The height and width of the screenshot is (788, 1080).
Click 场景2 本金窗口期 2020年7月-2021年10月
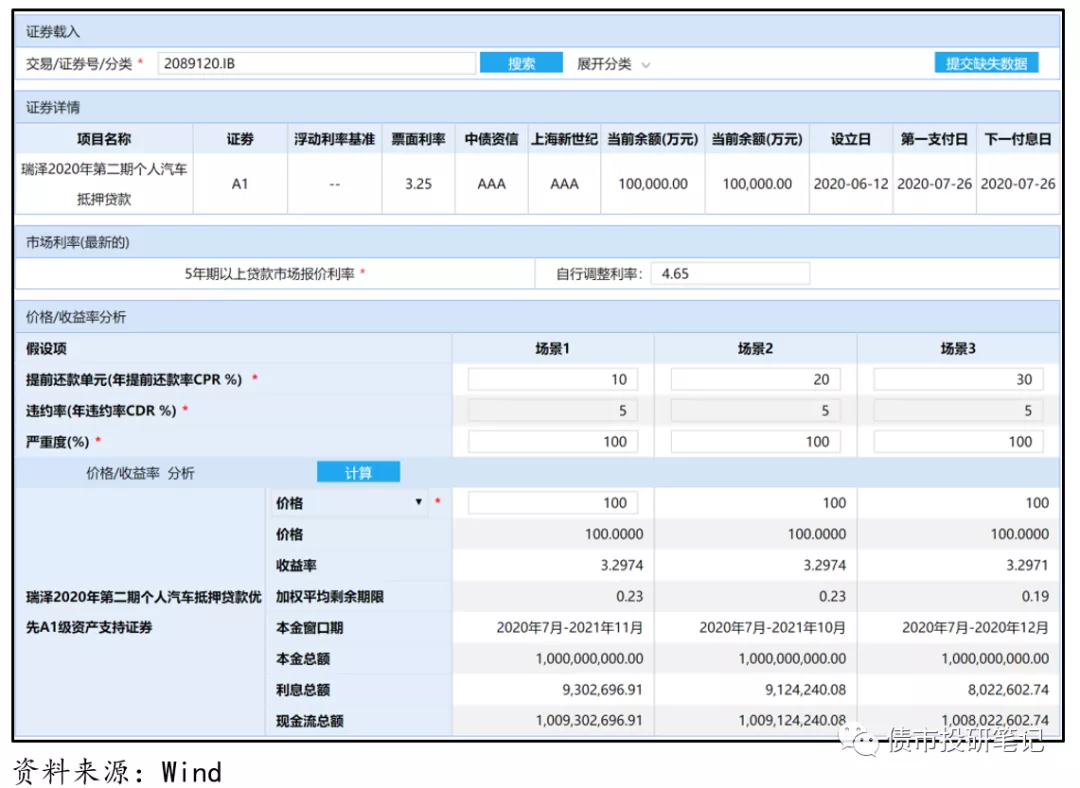pyautogui.click(x=772, y=628)
